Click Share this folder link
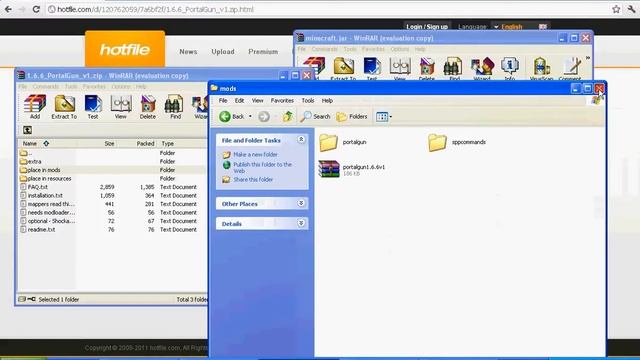Viewport: 640px width, 360px height. pyautogui.click(x=253, y=180)
